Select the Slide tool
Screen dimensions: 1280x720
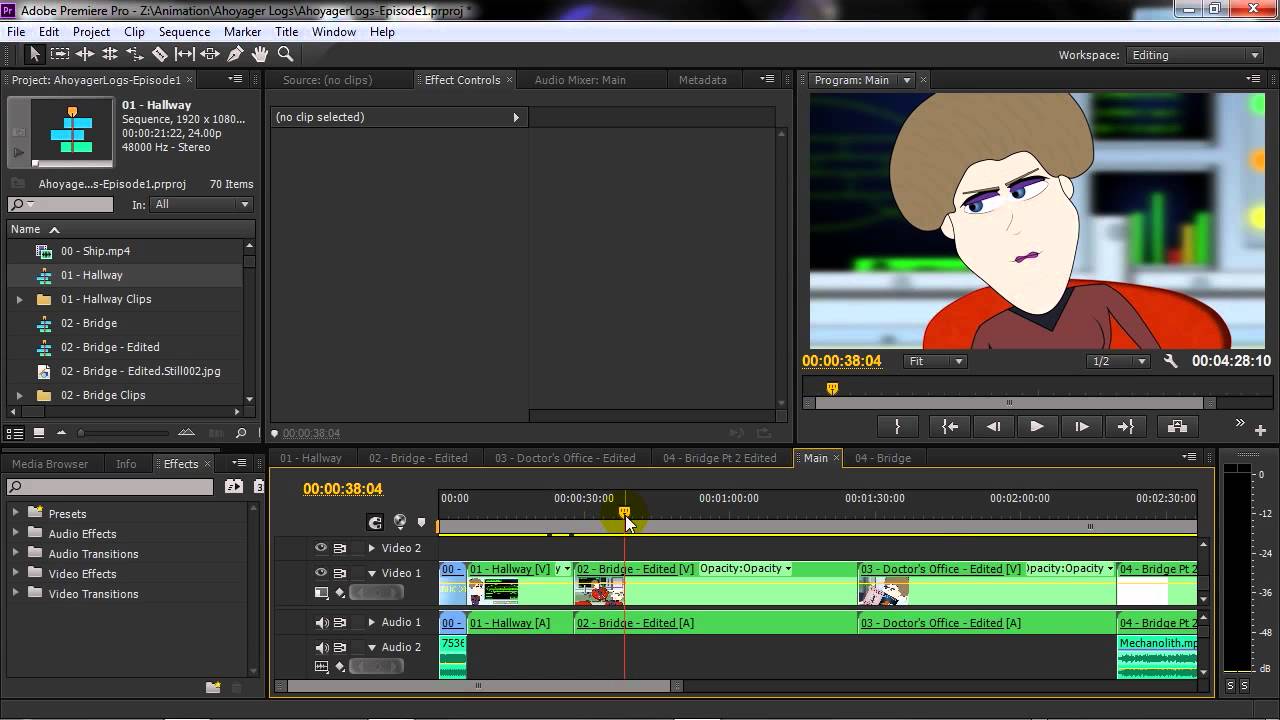pyautogui.click(x=210, y=54)
